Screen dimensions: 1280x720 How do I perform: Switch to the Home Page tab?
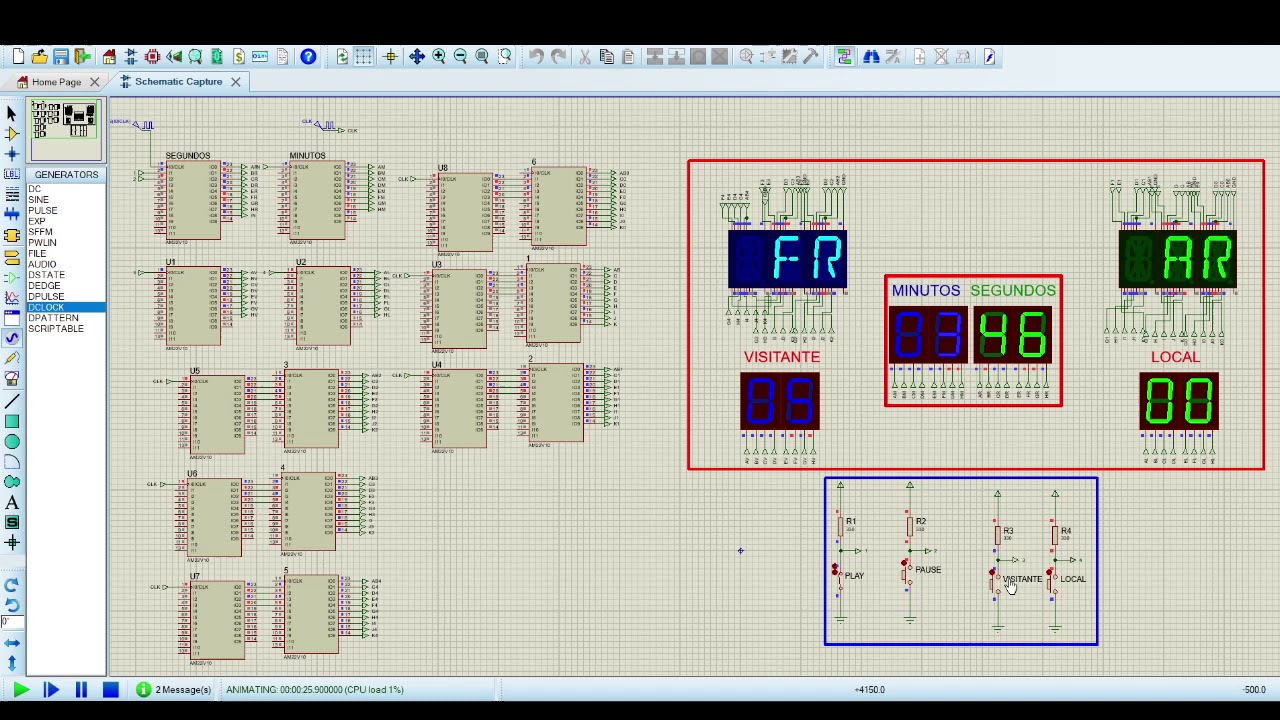tap(56, 82)
